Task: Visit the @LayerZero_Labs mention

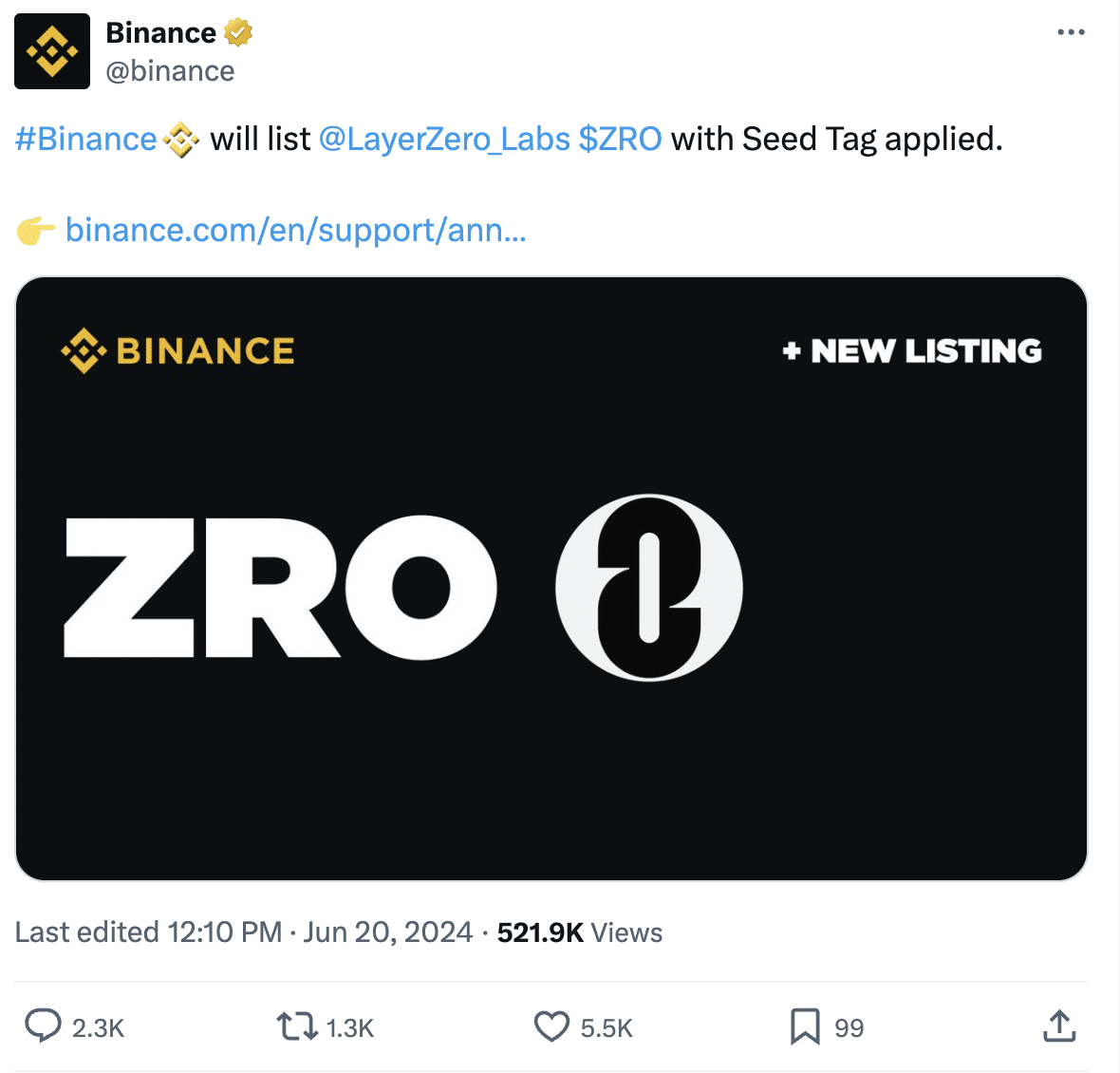Action: point(444,140)
